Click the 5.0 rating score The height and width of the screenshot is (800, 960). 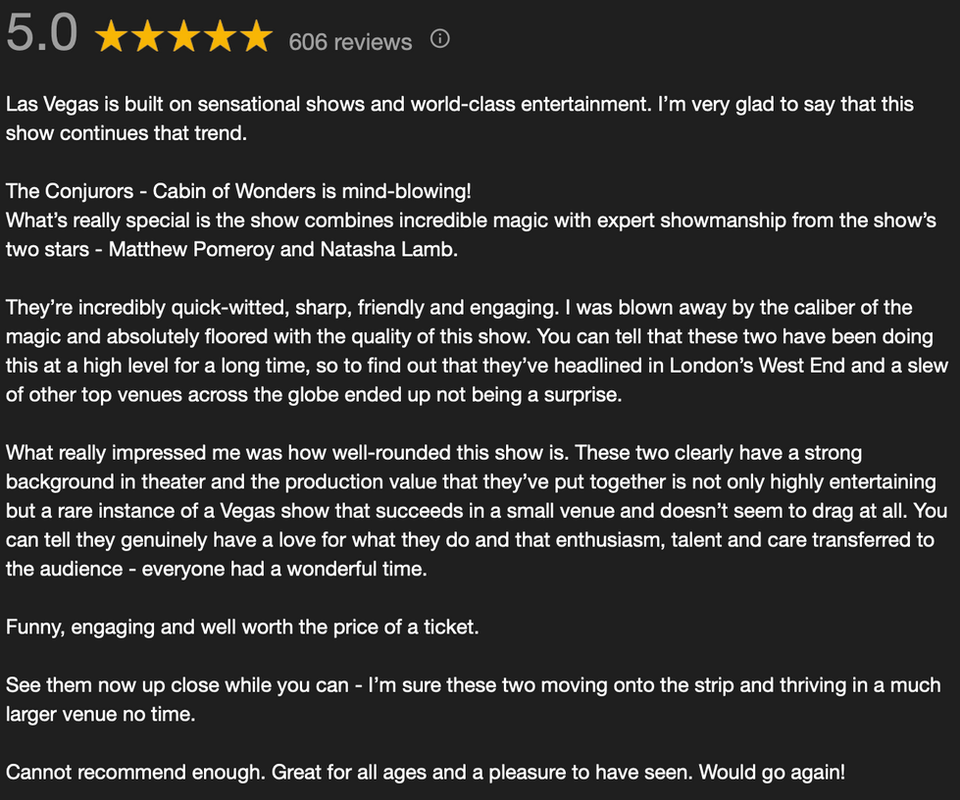(42, 34)
